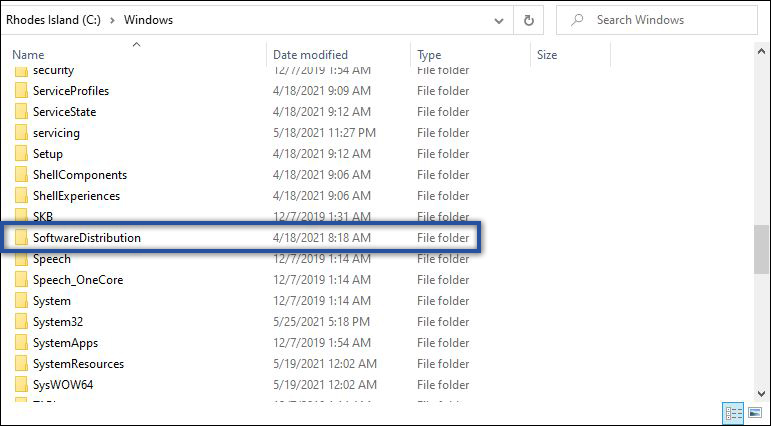Screen dimensions: 771x426
Task: Click the ServiceProfiles folder icon
Action: [21, 91]
